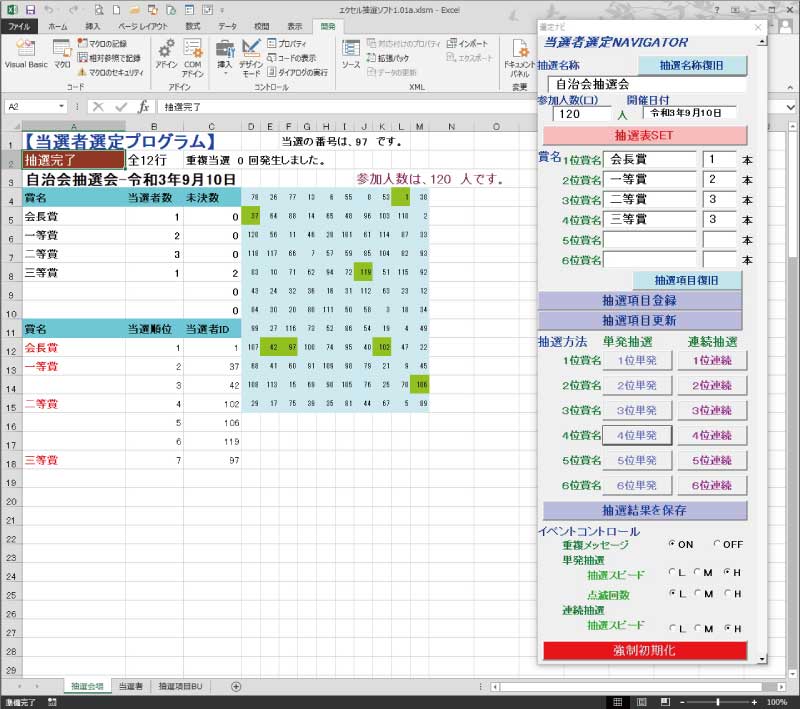Click the 1位単発 draw button

click(x=637, y=361)
